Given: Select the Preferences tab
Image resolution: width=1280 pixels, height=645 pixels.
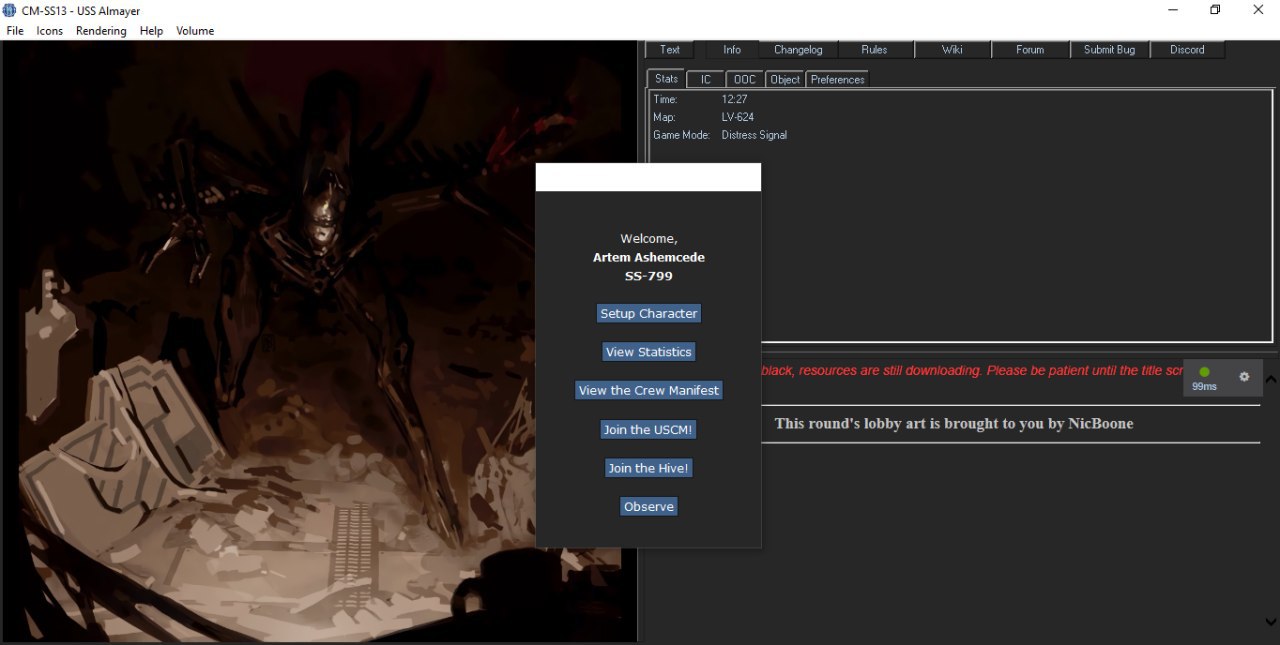Looking at the screenshot, I should (838, 79).
